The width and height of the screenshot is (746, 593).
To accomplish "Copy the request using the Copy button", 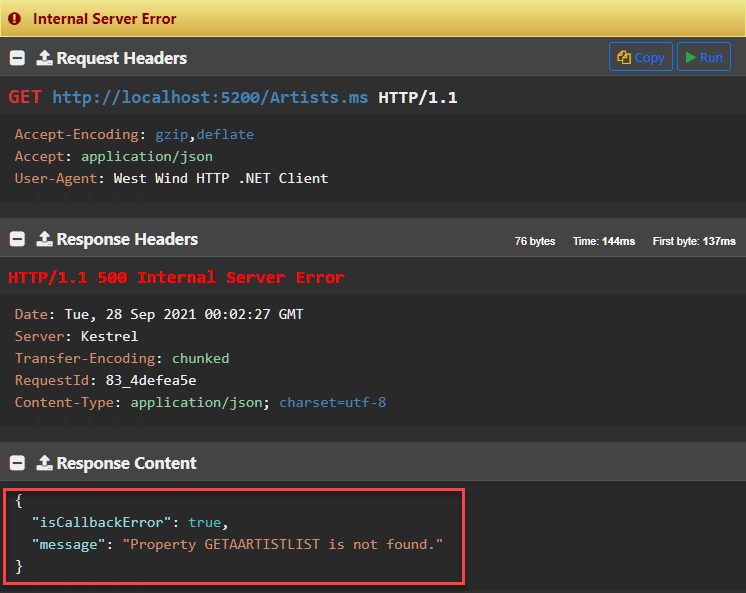I will [640, 57].
